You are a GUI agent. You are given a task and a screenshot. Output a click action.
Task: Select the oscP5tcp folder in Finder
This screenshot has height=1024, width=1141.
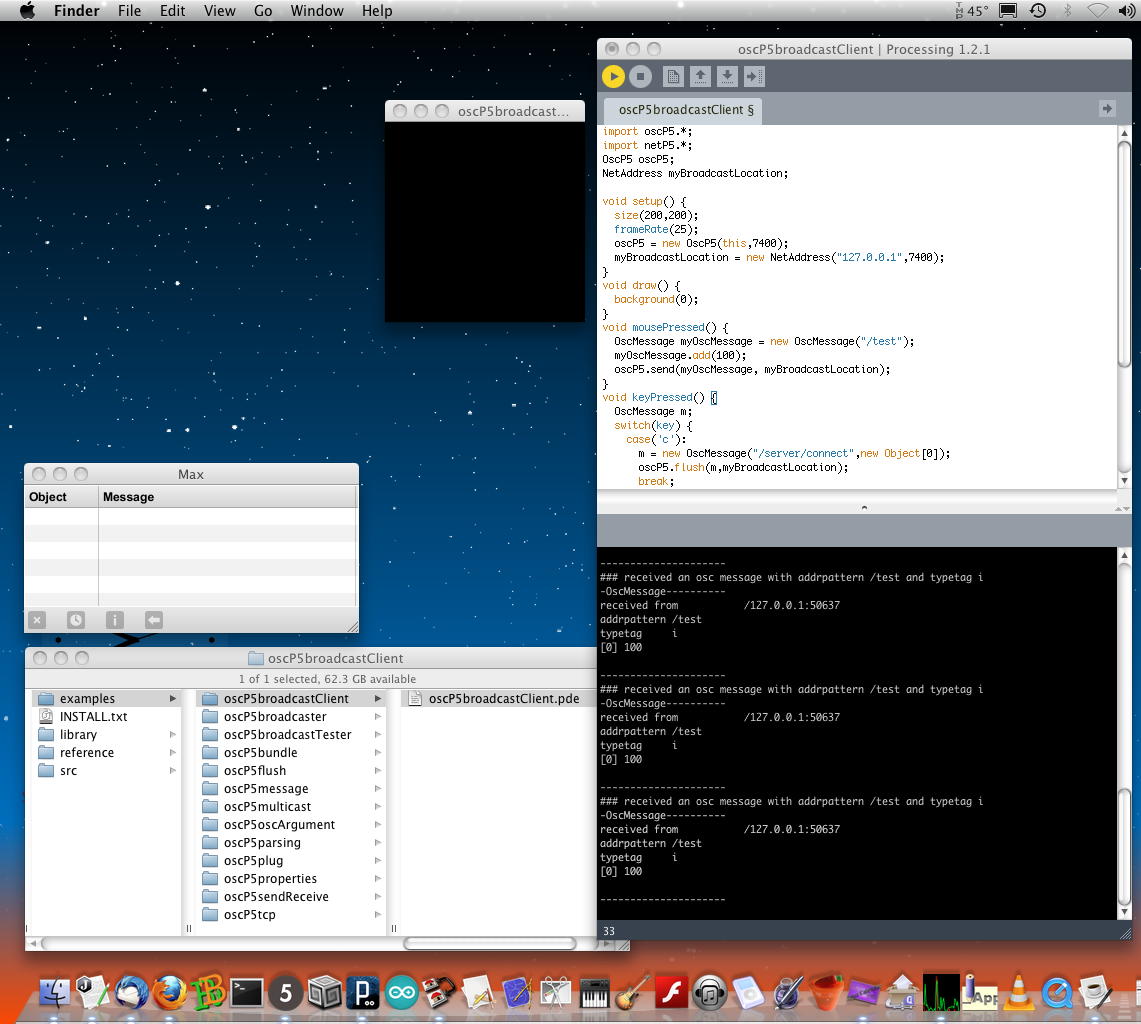249,915
